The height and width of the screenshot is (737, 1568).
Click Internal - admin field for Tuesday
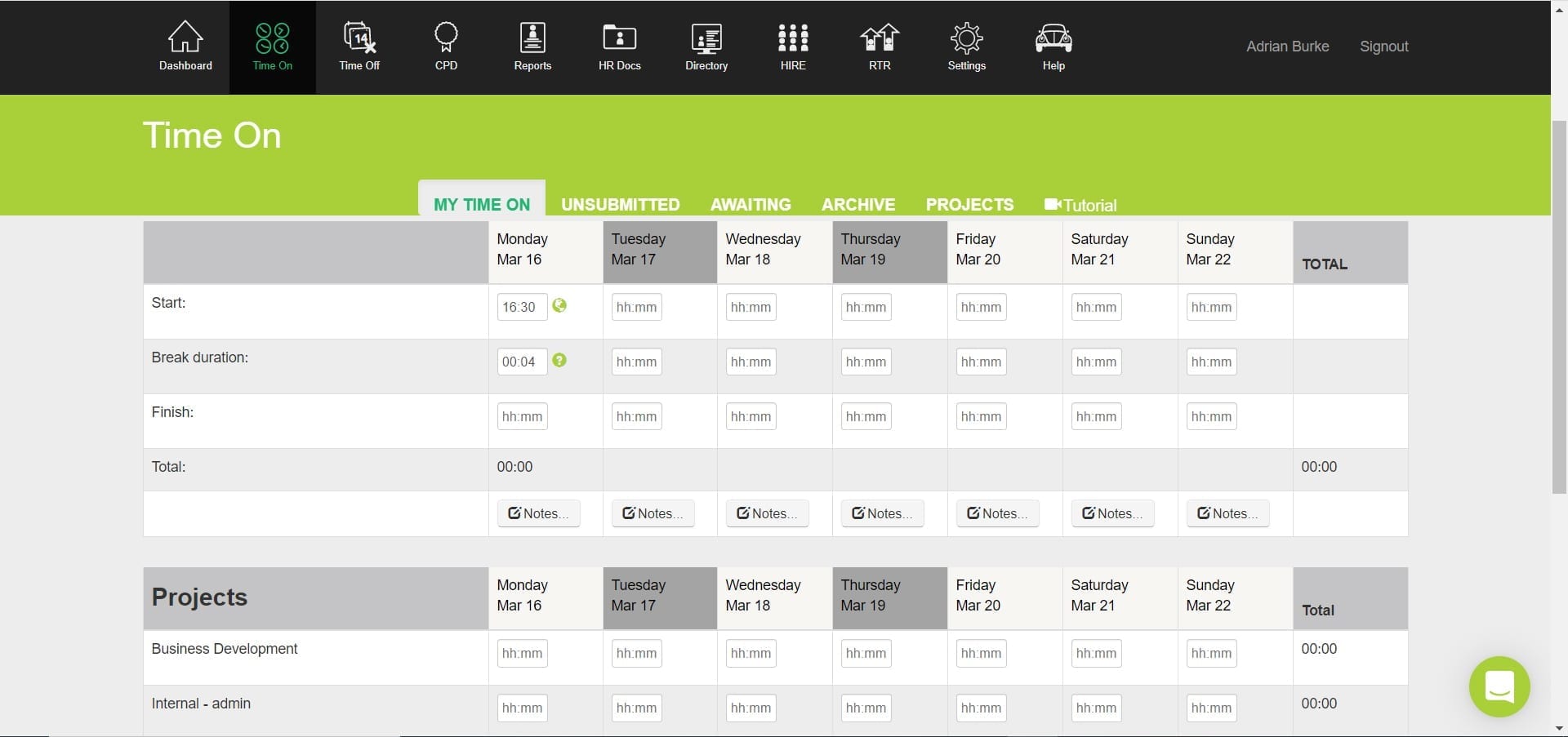point(637,708)
